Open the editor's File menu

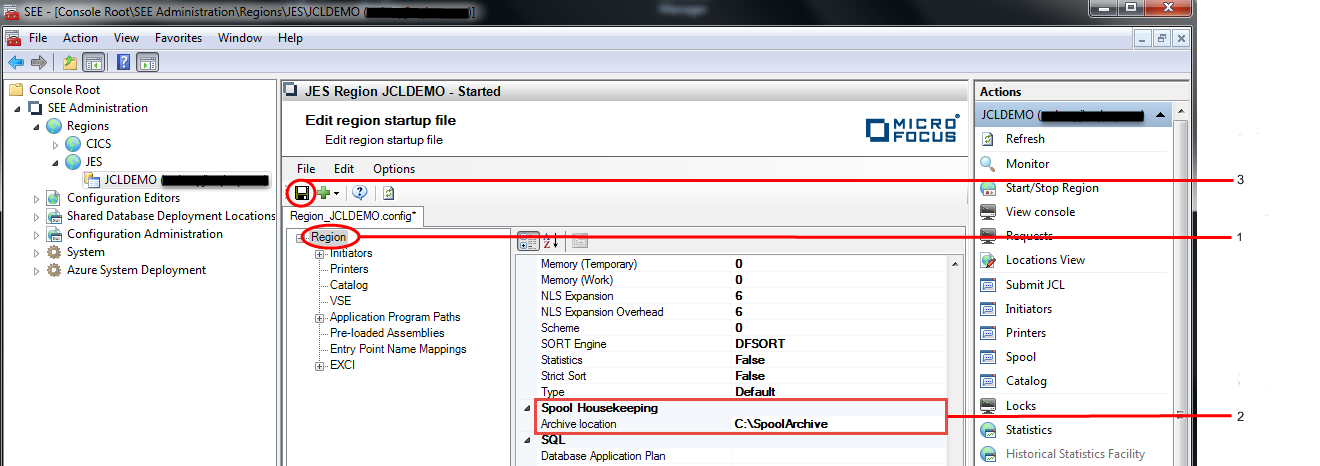click(306, 169)
